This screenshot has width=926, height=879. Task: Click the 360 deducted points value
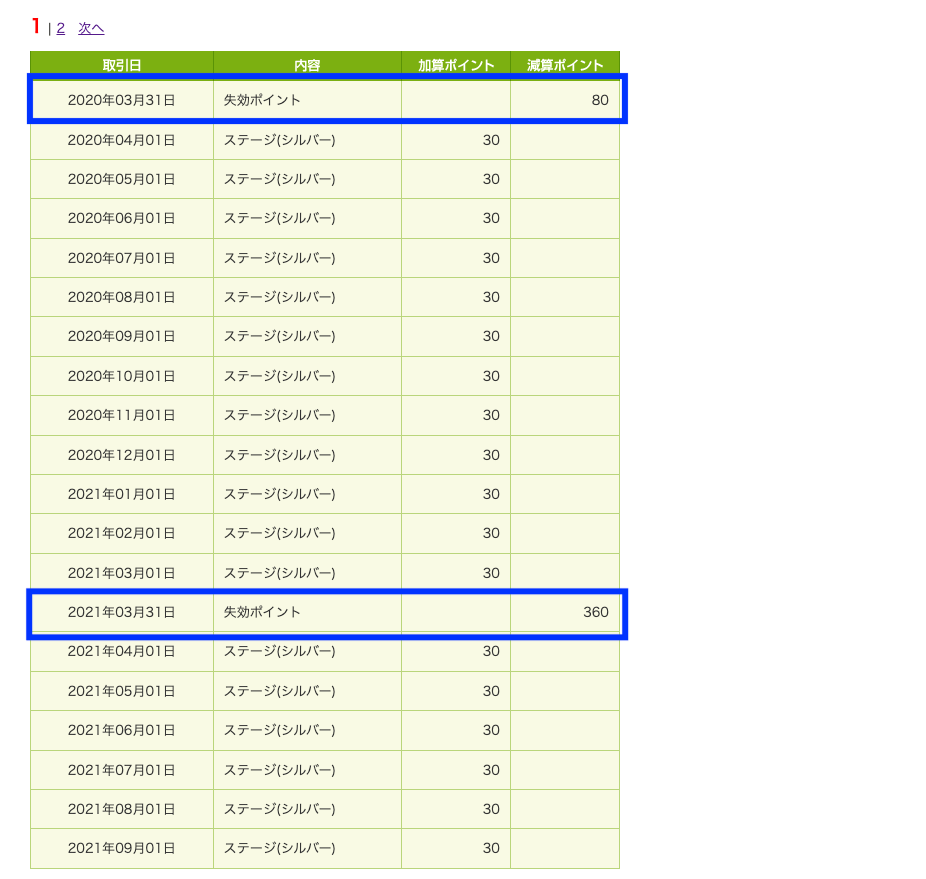coord(595,612)
